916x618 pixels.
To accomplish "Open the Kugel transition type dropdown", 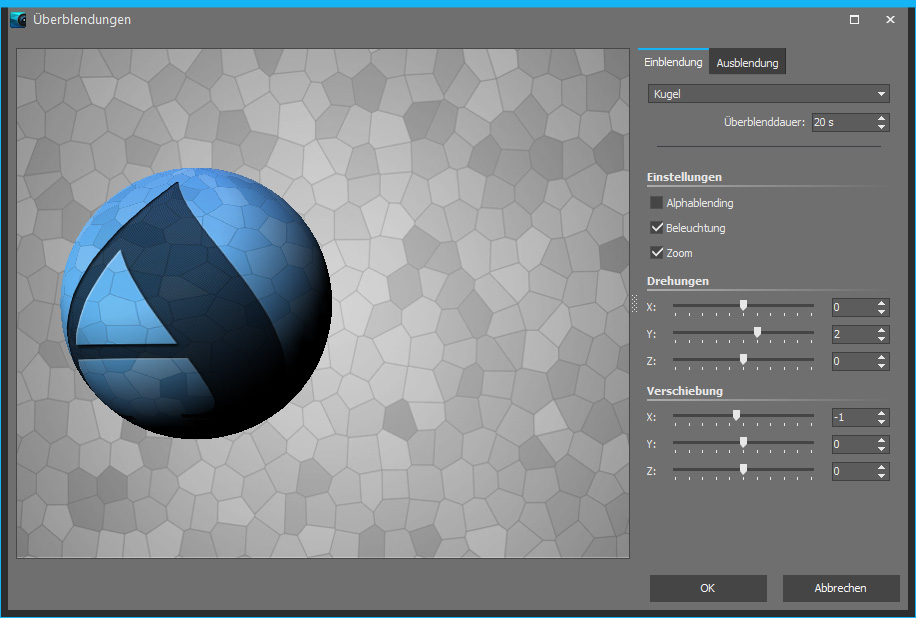I will coord(767,94).
